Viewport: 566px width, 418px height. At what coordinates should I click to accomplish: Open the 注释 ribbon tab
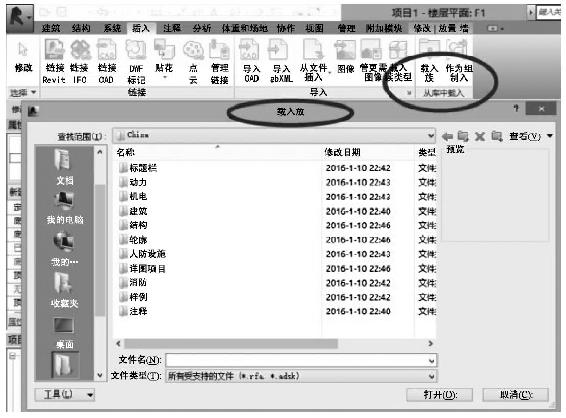[x=171, y=28]
